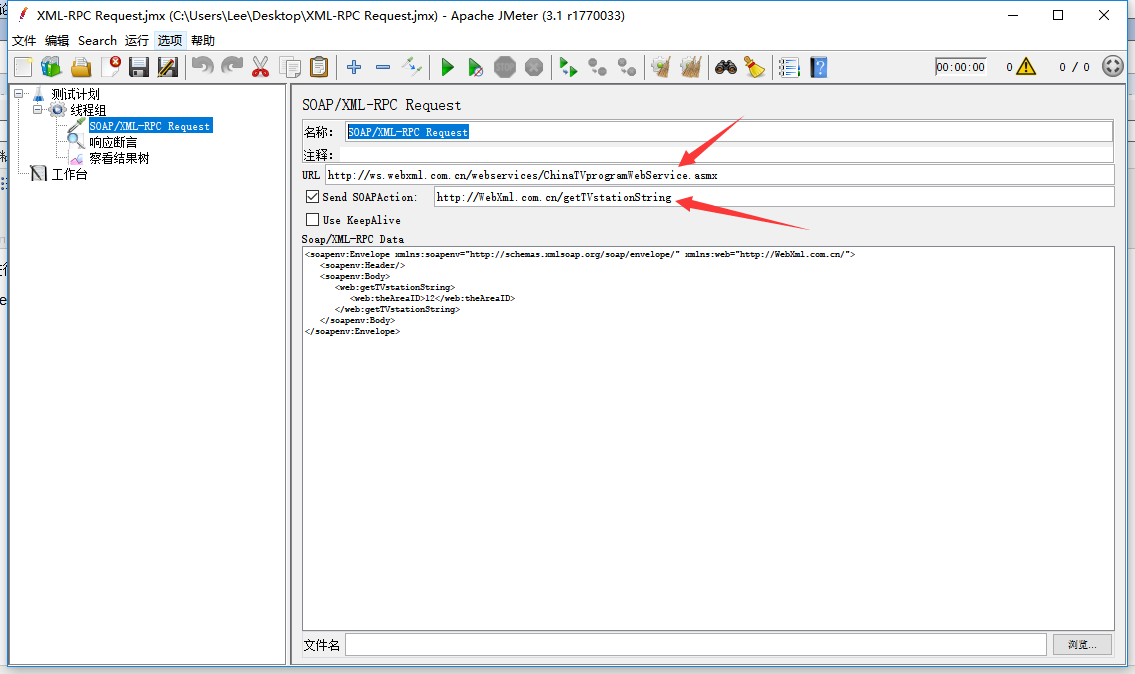This screenshot has height=674, width=1135.
Task: Click the Function Helper Dialog icon
Action: 787,67
